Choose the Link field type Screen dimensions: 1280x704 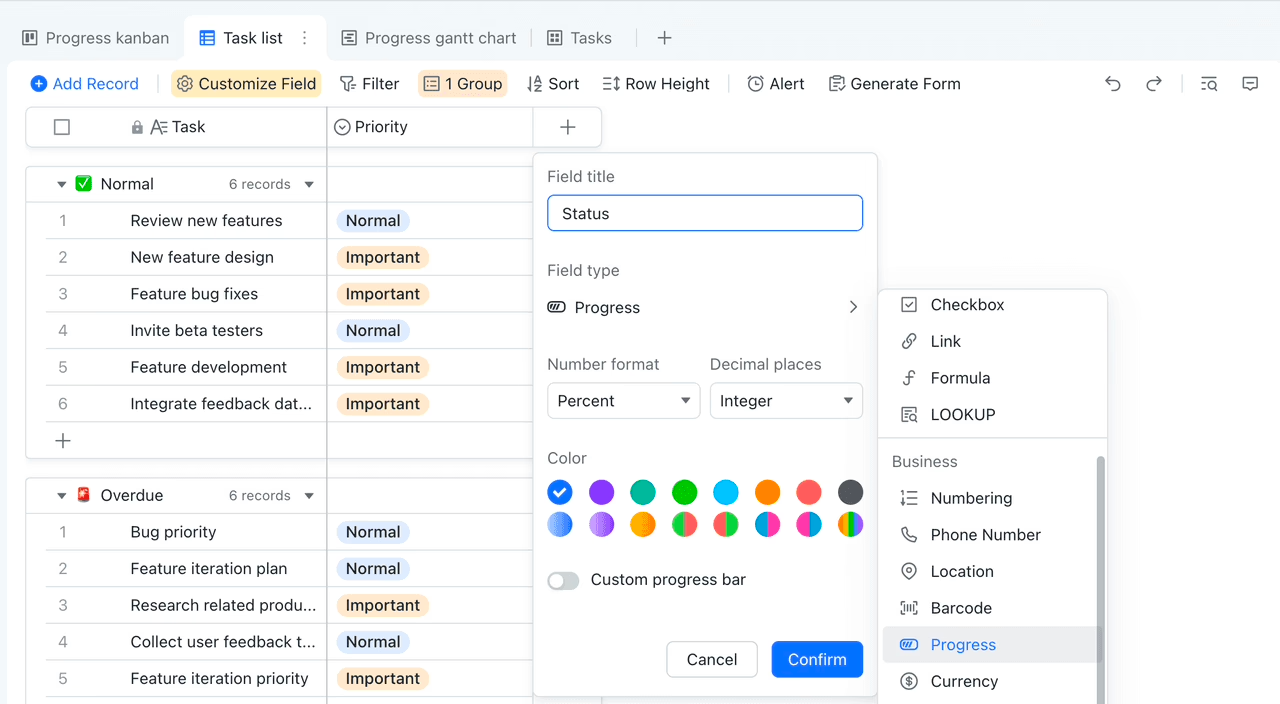pyautogui.click(x=993, y=341)
